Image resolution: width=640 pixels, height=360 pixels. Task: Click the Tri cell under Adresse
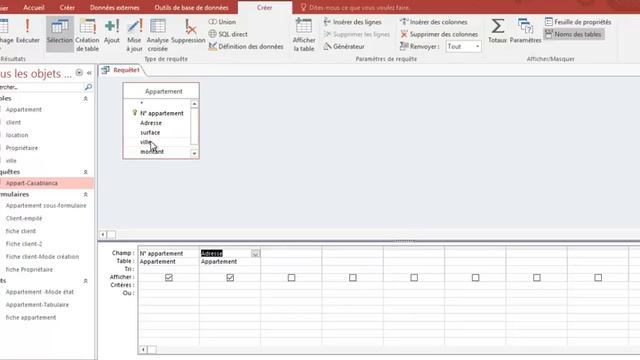click(230, 269)
